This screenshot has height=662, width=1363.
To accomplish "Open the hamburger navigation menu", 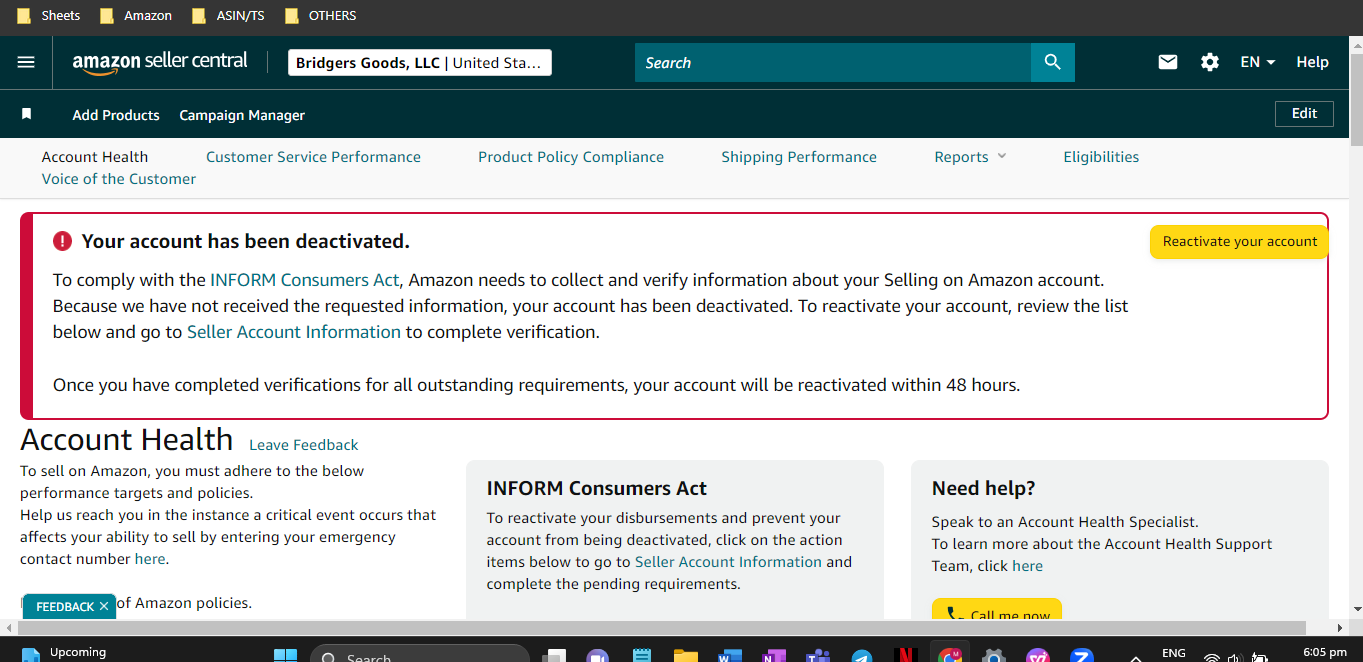I will pos(26,62).
